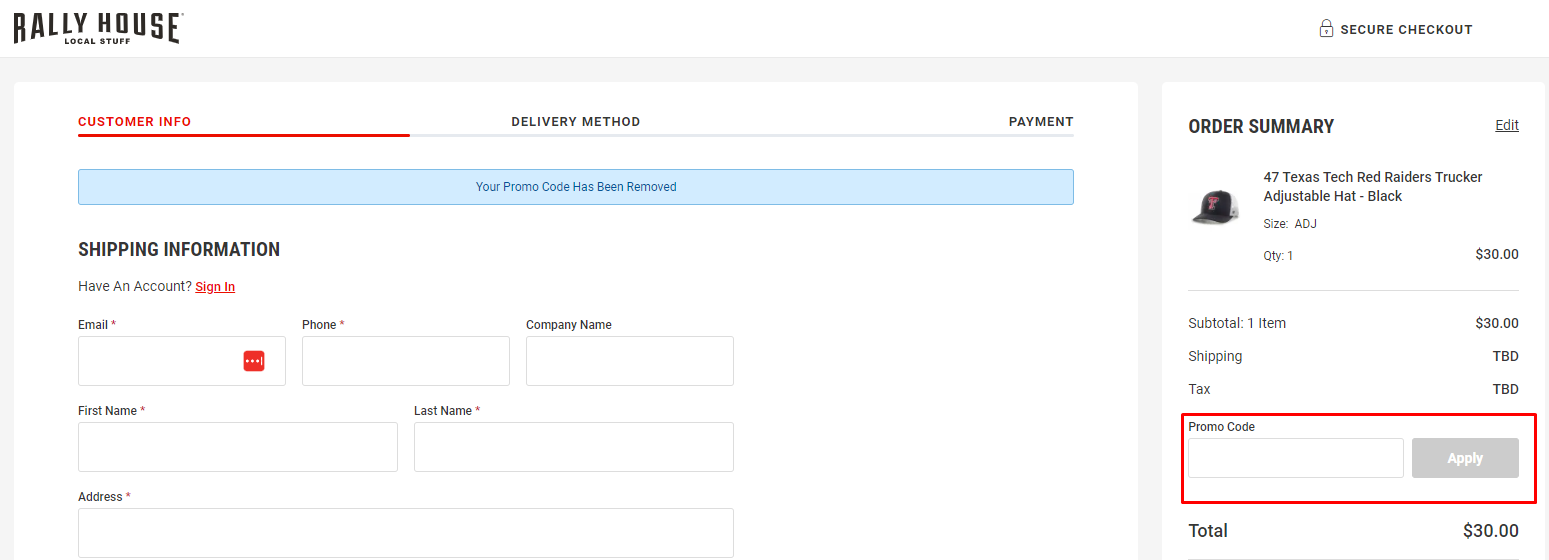Image resolution: width=1549 pixels, height=560 pixels.
Task: Go to the Delivery Method step
Action: coord(576,122)
